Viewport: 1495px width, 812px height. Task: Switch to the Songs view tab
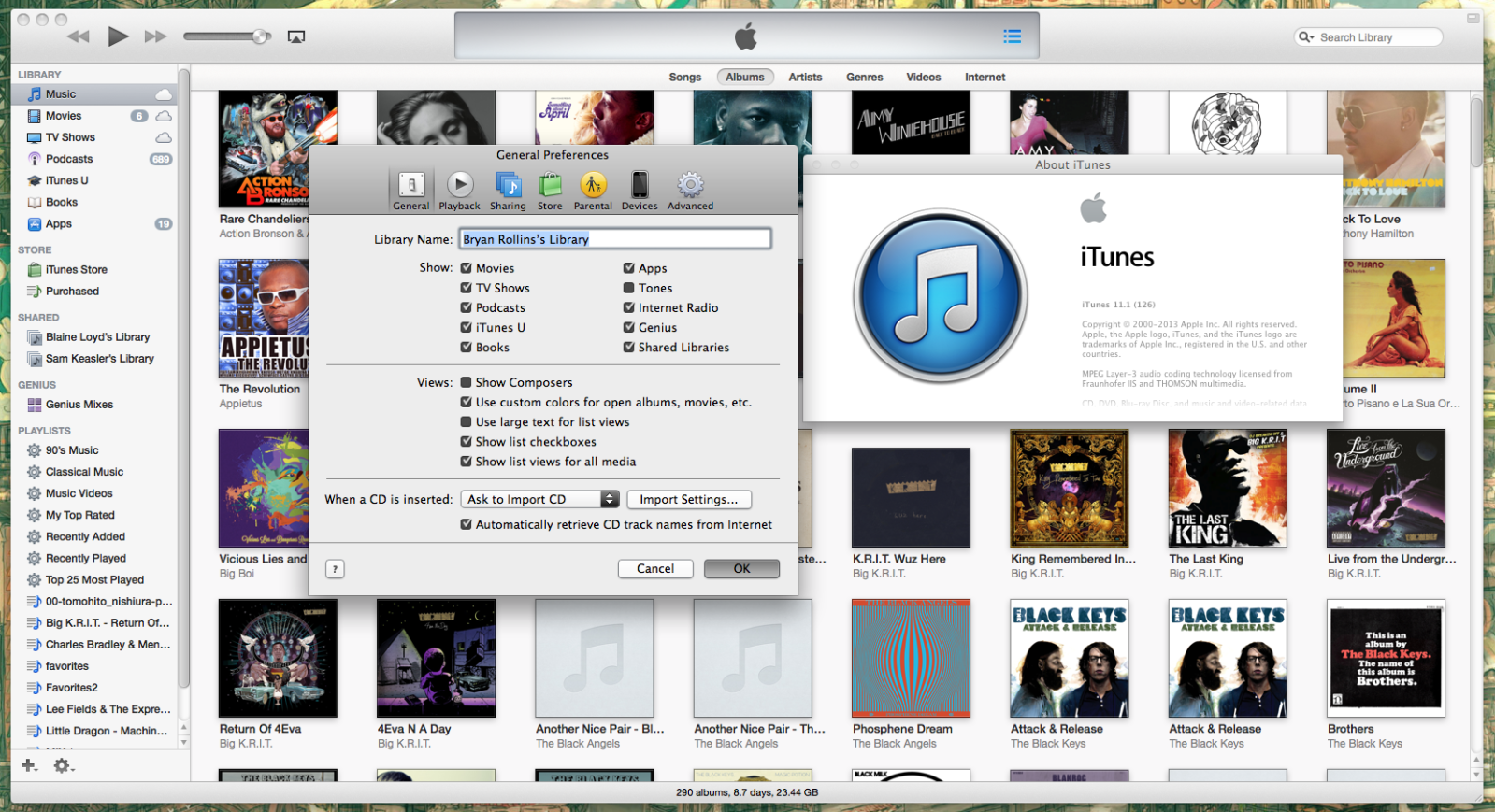point(684,78)
